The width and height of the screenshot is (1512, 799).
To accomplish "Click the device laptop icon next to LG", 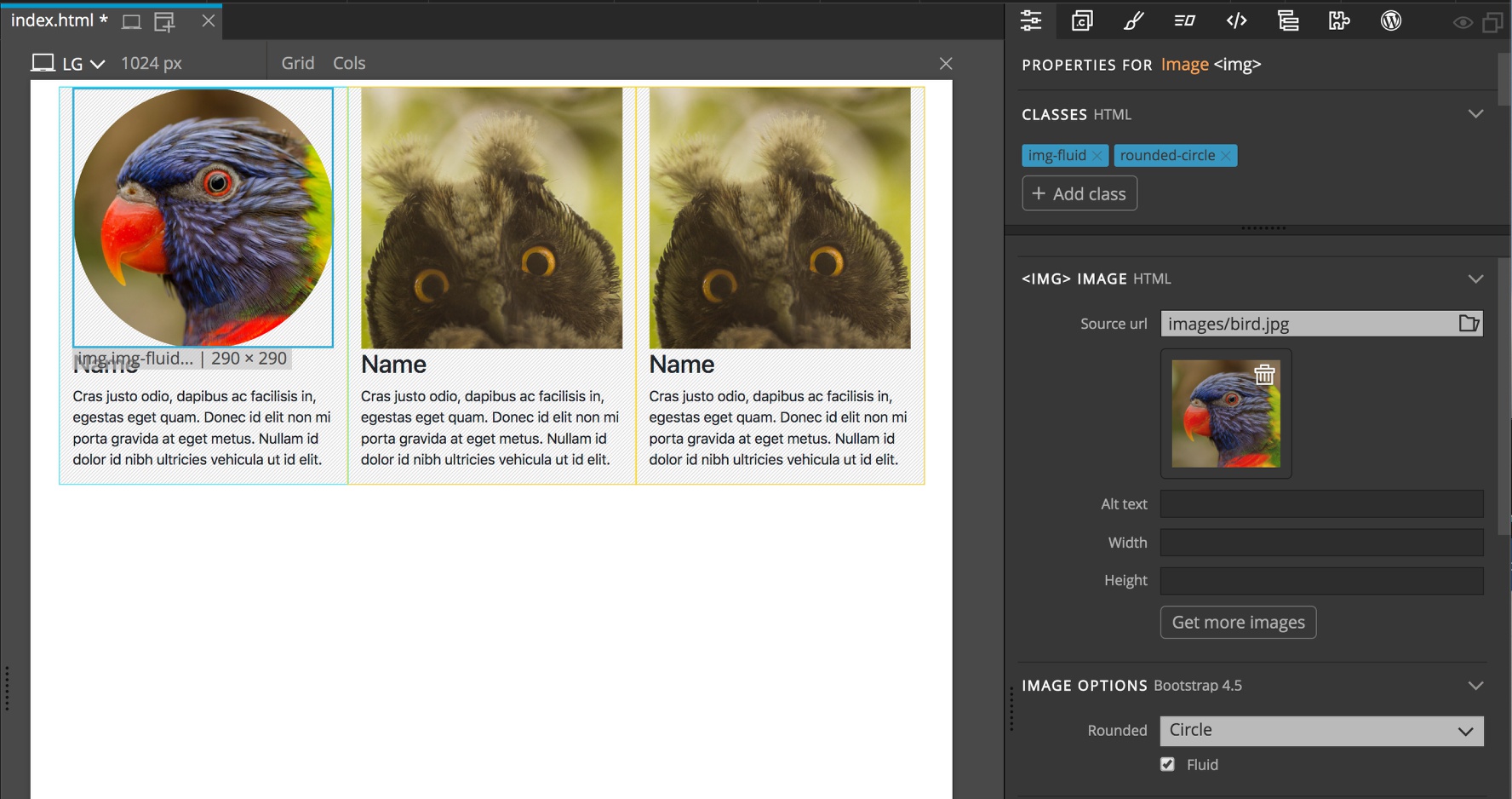I will click(43, 63).
